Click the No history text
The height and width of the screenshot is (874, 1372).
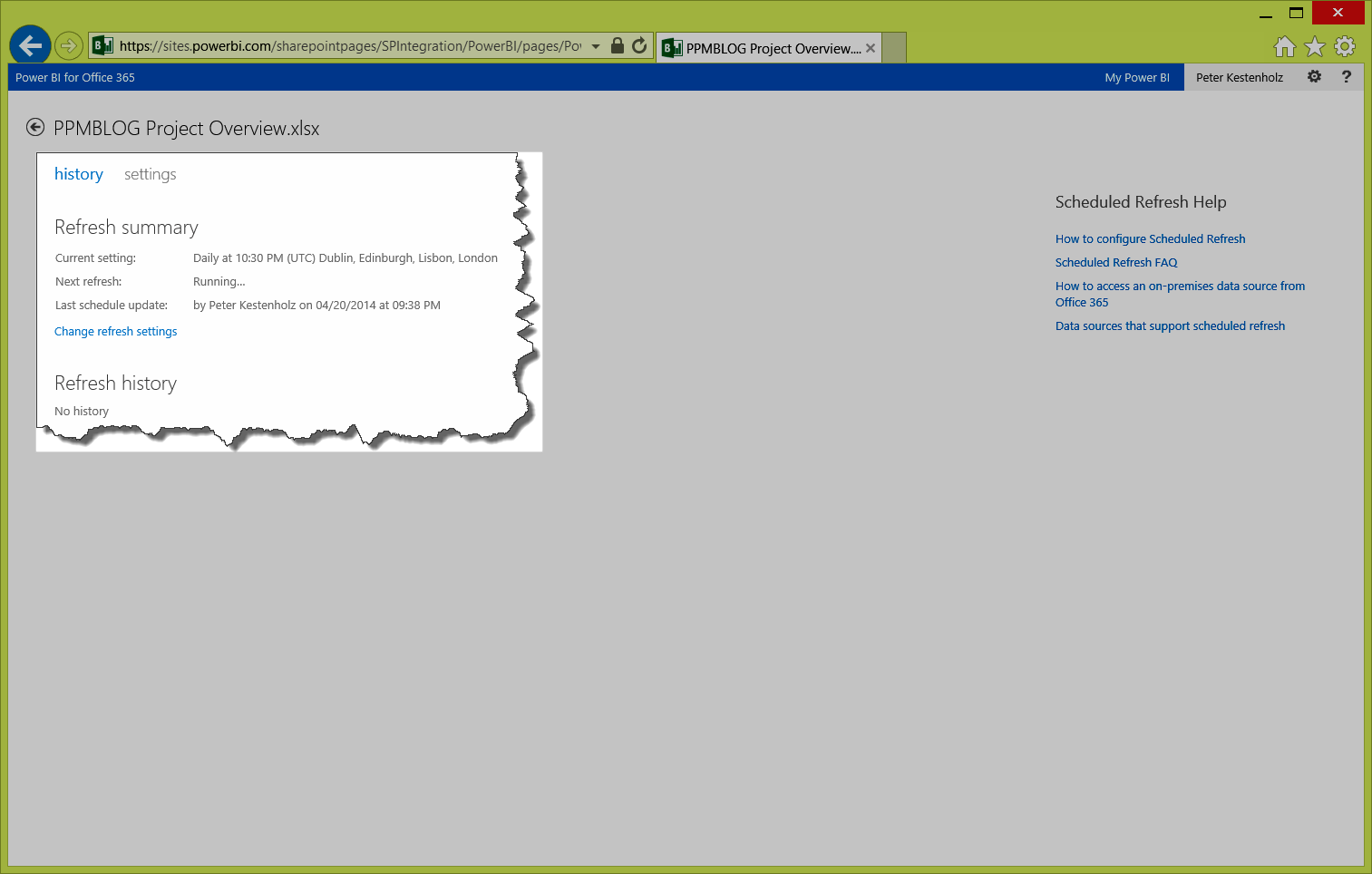click(82, 411)
